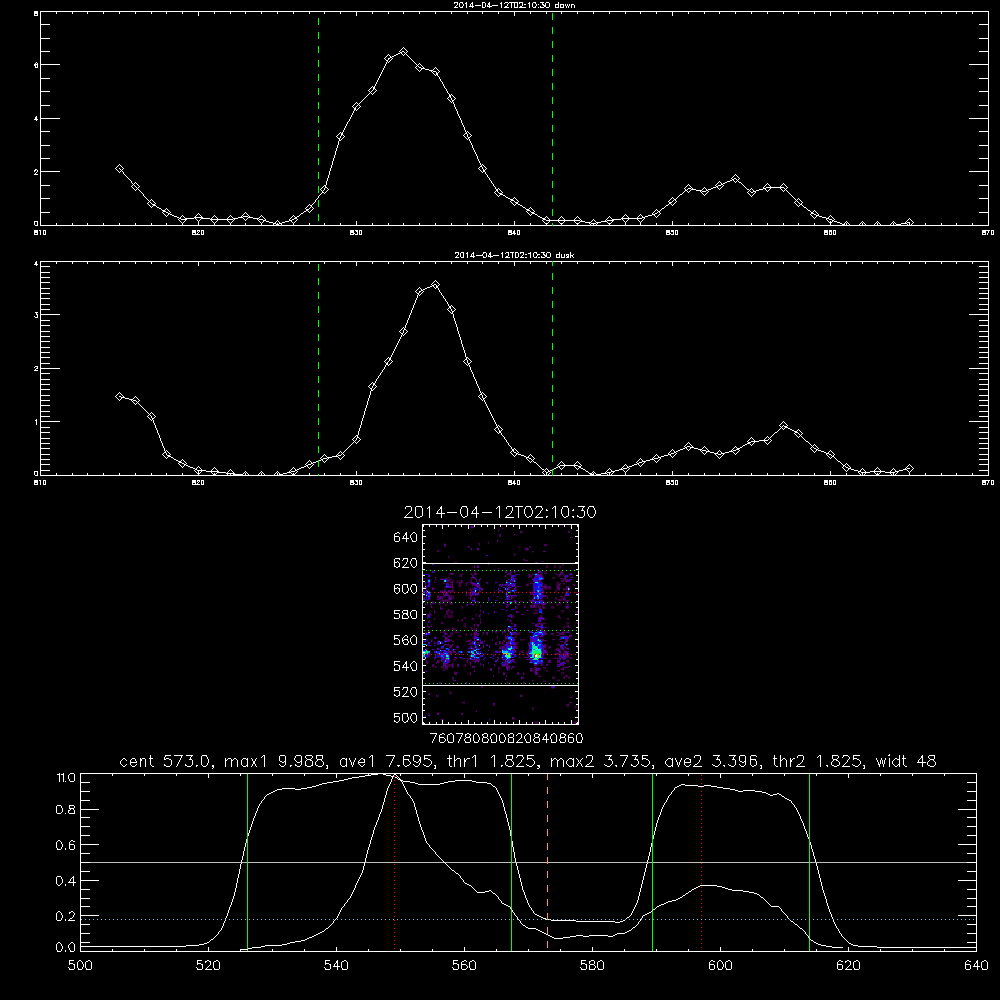
Task: Click the timestamp title above the spectrogram image
Action: coord(500,512)
